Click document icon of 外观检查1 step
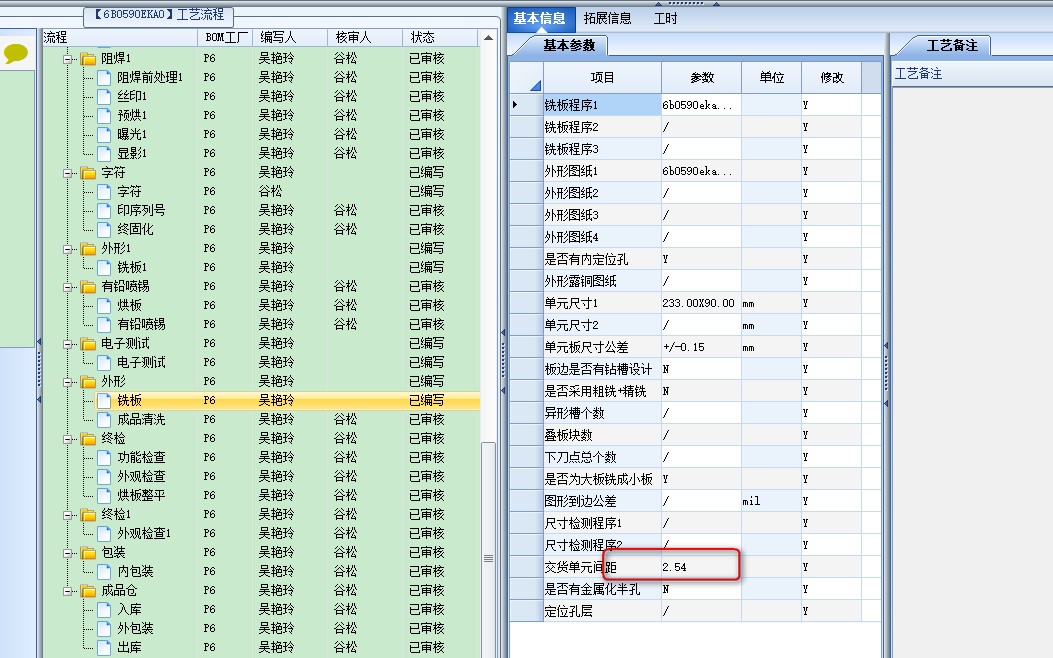The image size is (1053, 658). point(104,533)
